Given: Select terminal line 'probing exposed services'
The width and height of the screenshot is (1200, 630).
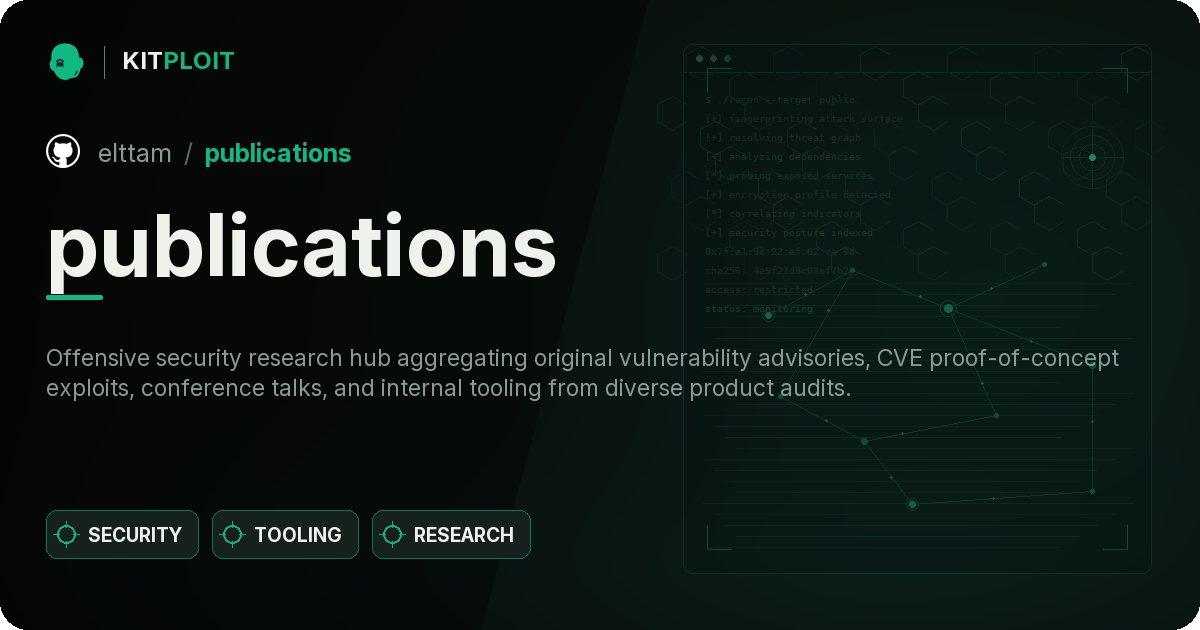Looking at the screenshot, I should [x=788, y=176].
